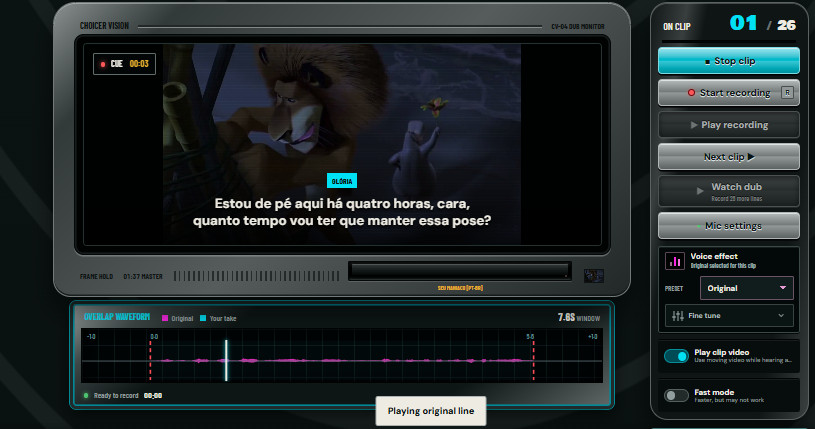Image resolution: width=815 pixels, height=429 pixels.
Task: Click the '7.6S WINDOW' text
Action: tap(579, 317)
